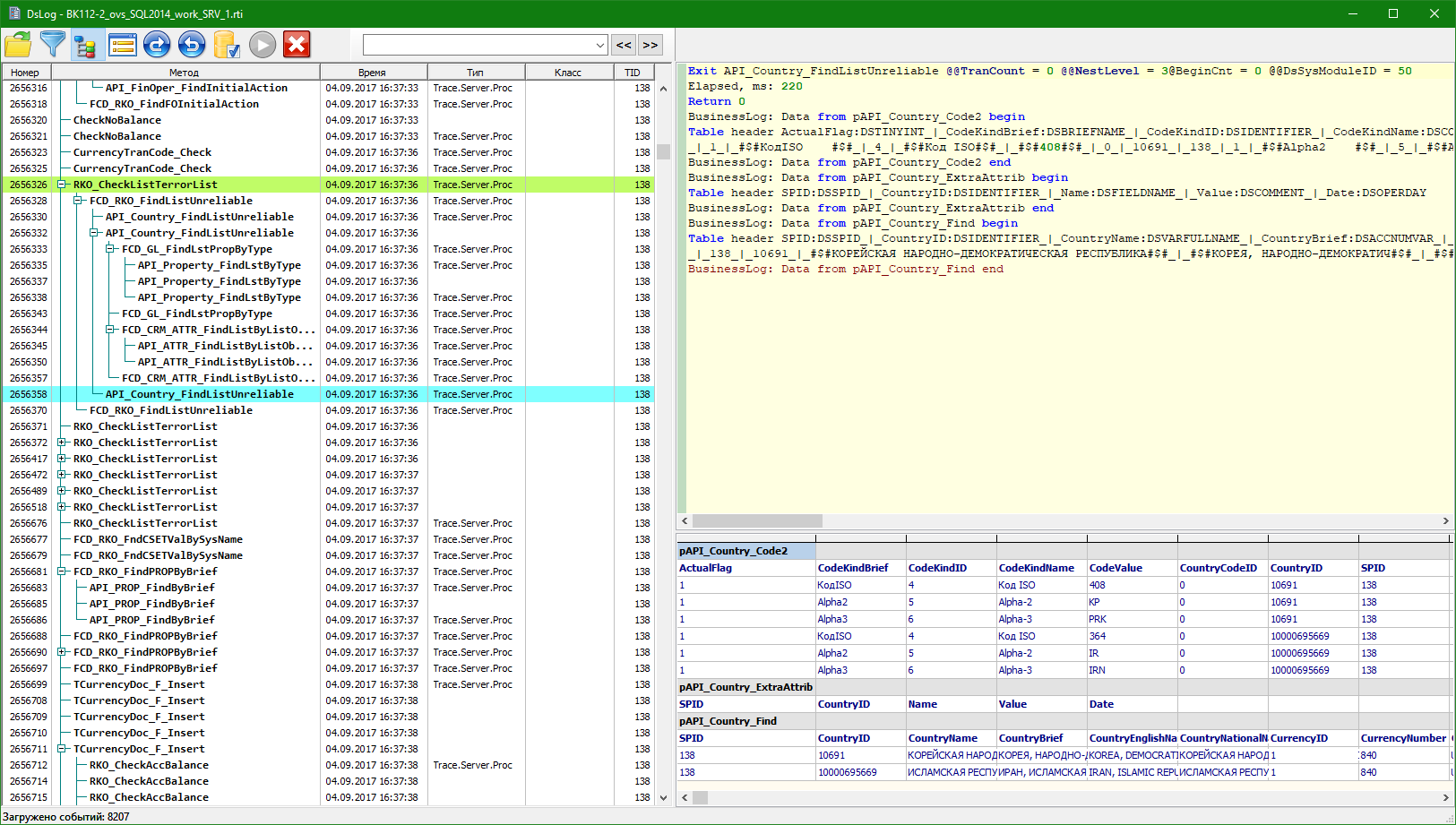Screen dimensions: 1456x825
Task: Click the blue clockwise arrow icon
Action: (157, 44)
